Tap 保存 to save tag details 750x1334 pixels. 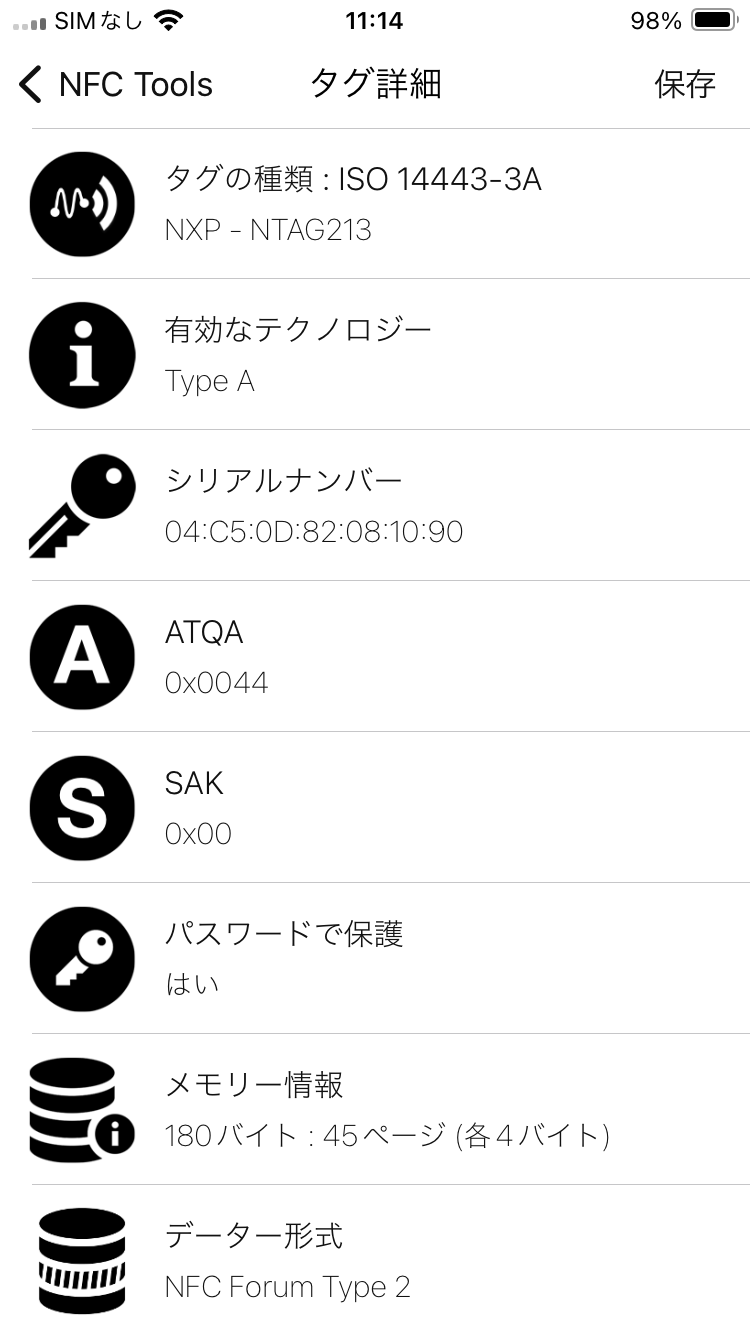click(x=685, y=85)
